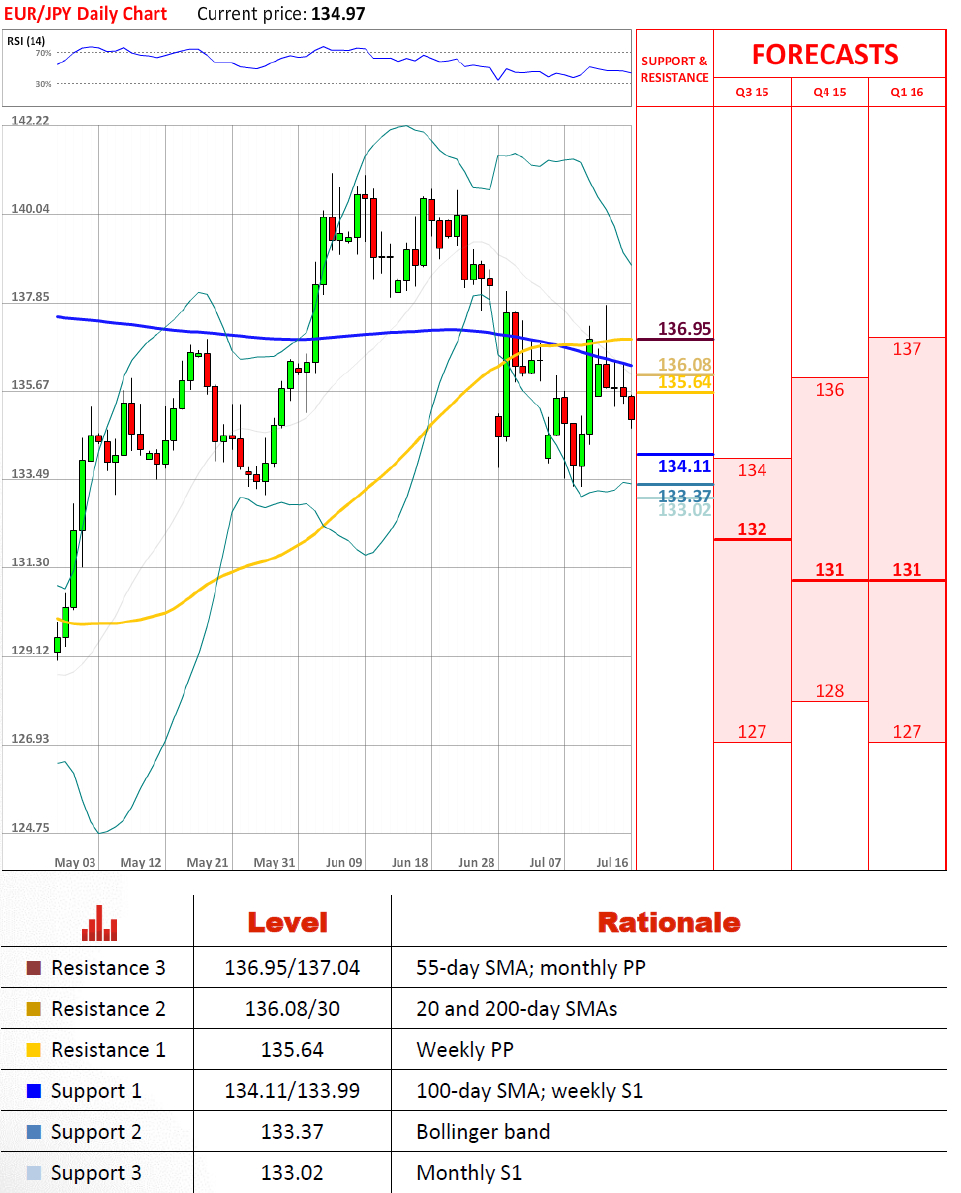Click the 136.95 resistance level label
The image size is (961, 1193).
click(x=685, y=329)
